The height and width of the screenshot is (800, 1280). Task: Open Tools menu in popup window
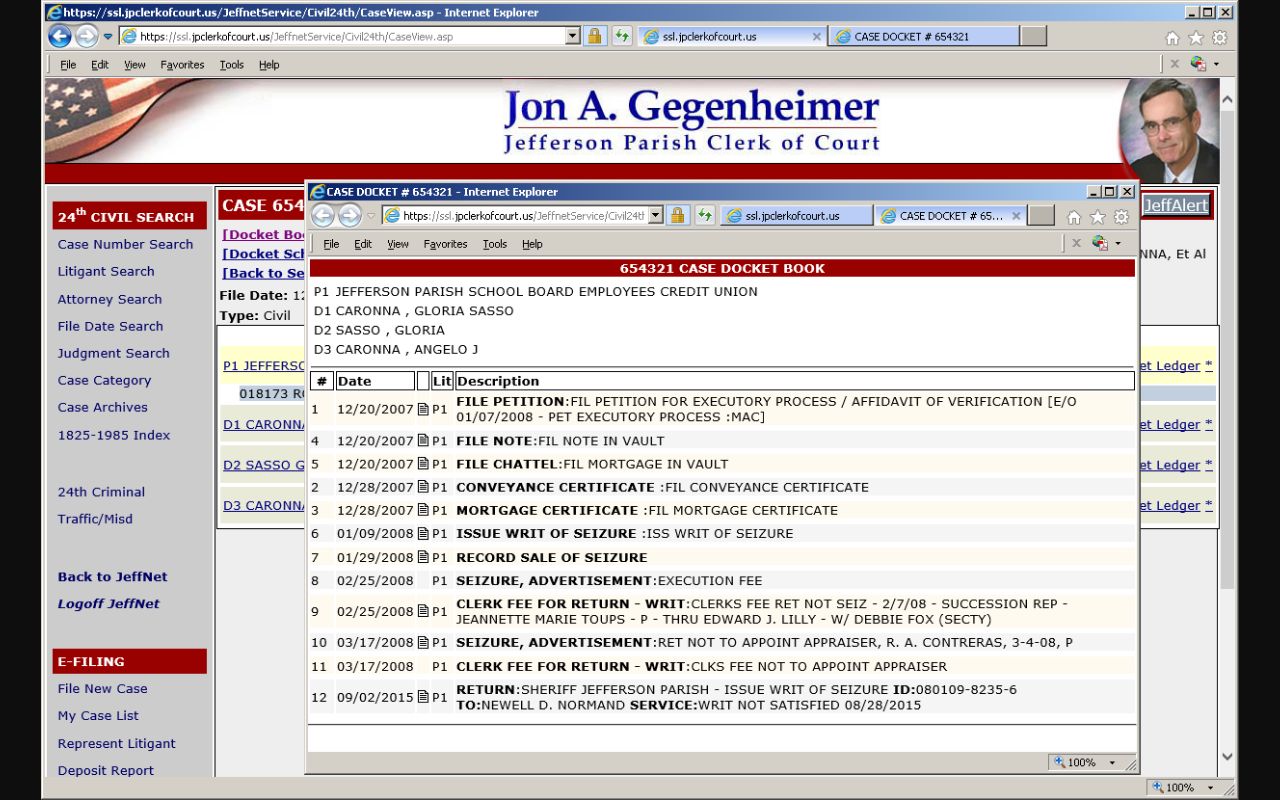[x=495, y=244]
